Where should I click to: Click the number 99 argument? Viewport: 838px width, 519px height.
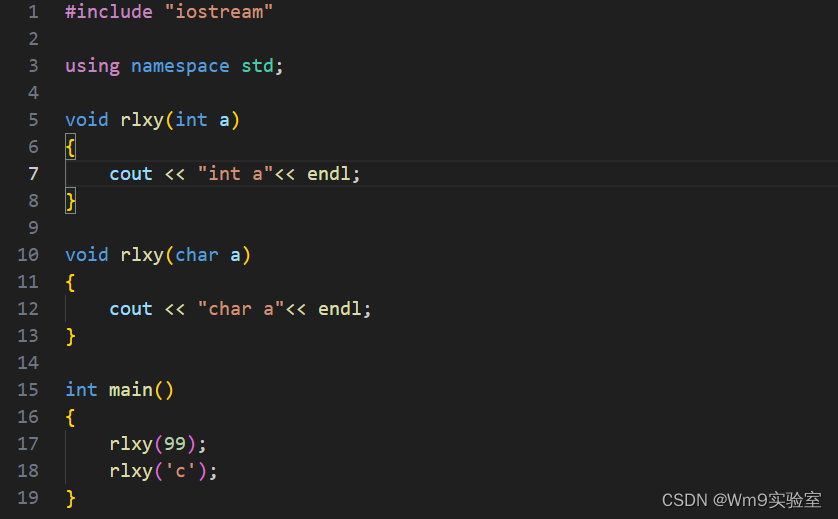175,444
